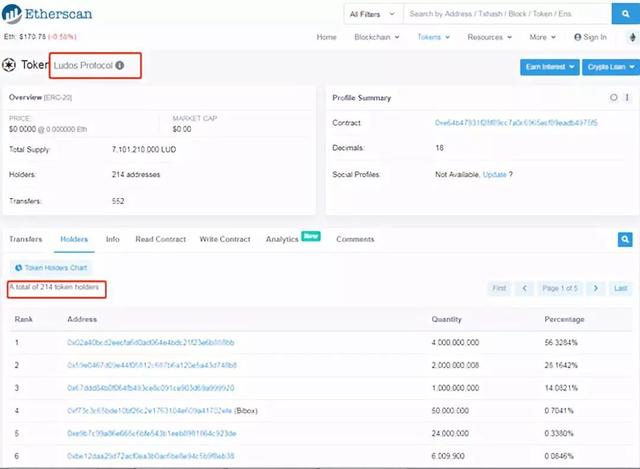Open rank 5 holder address
Viewport: 640px width, 469px height.
(x=152, y=433)
